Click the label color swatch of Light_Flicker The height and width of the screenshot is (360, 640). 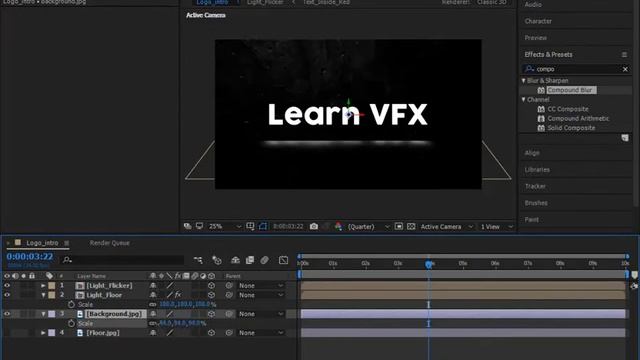[x=52, y=286]
